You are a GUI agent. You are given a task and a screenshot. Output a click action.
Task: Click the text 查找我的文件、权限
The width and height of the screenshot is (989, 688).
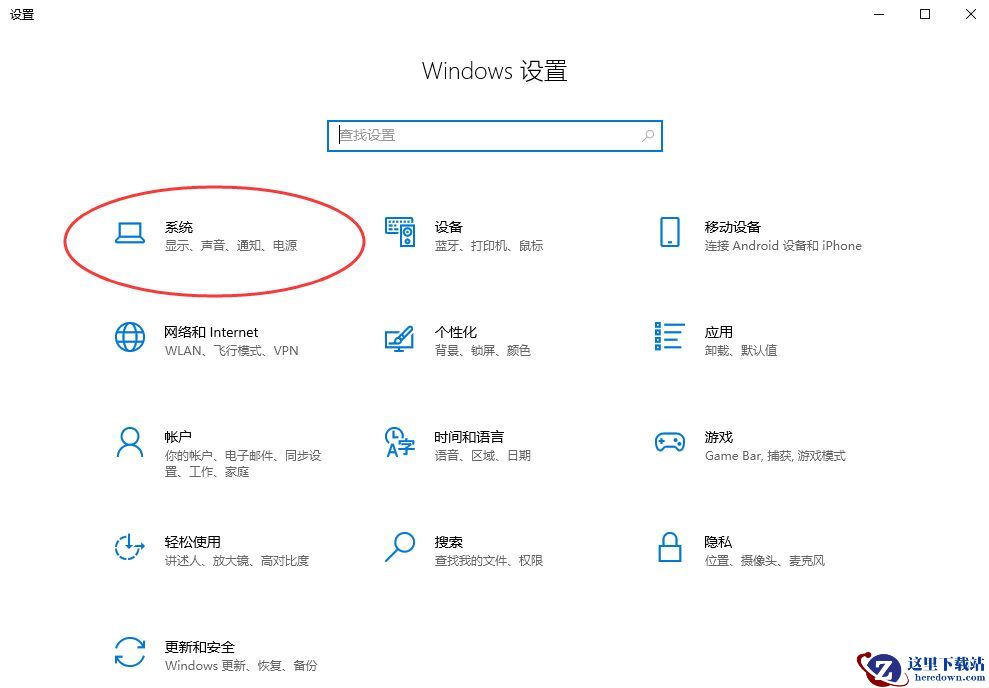pos(489,561)
